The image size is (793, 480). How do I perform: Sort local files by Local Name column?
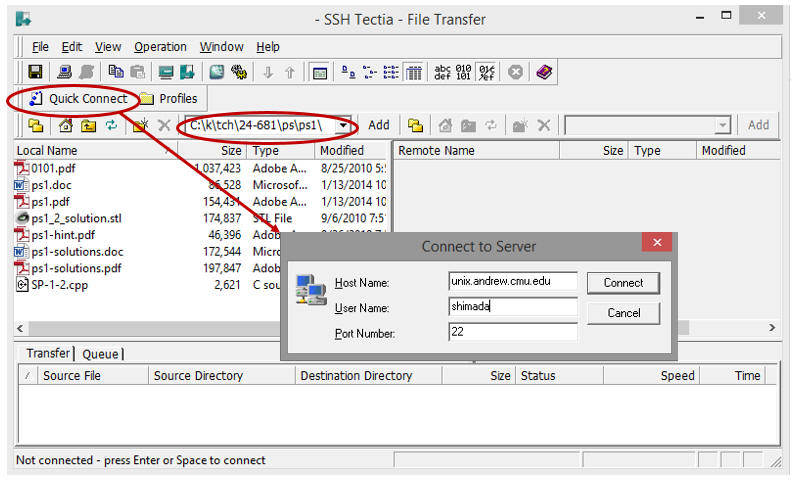(x=96, y=151)
